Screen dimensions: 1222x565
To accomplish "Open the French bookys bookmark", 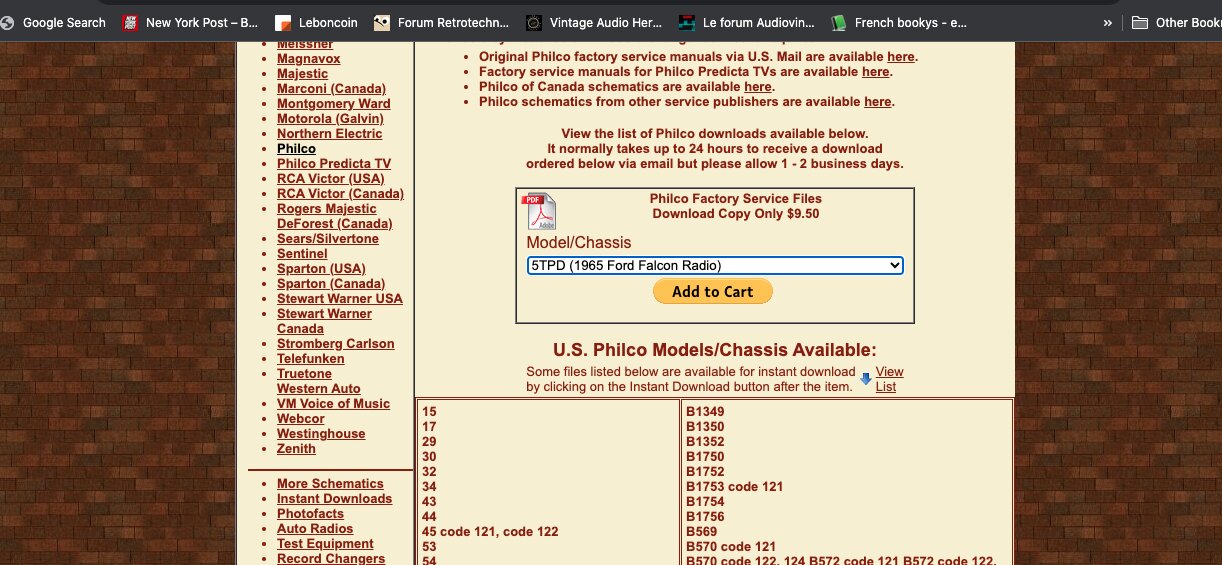I will click(x=899, y=22).
